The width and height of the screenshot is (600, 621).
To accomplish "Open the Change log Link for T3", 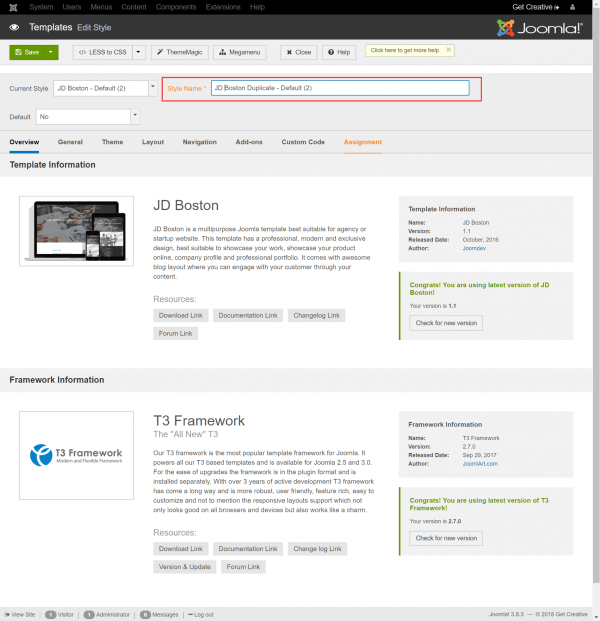I will (x=317, y=549).
